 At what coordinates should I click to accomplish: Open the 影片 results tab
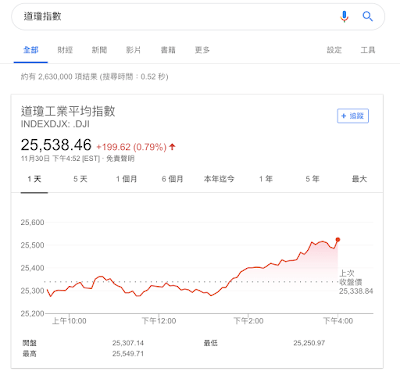(x=133, y=50)
